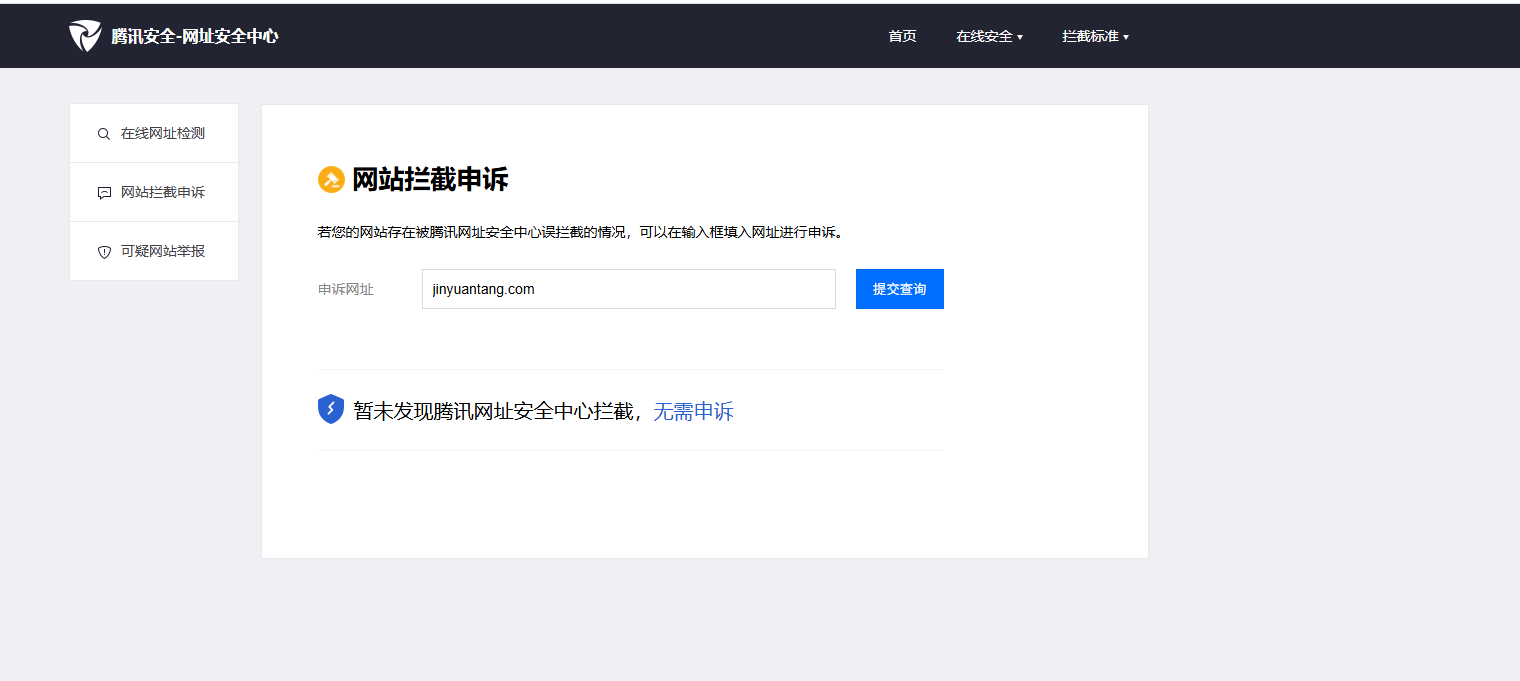Click the 提交查询 button
Viewport: 1520px width, 681px height.
900,289
